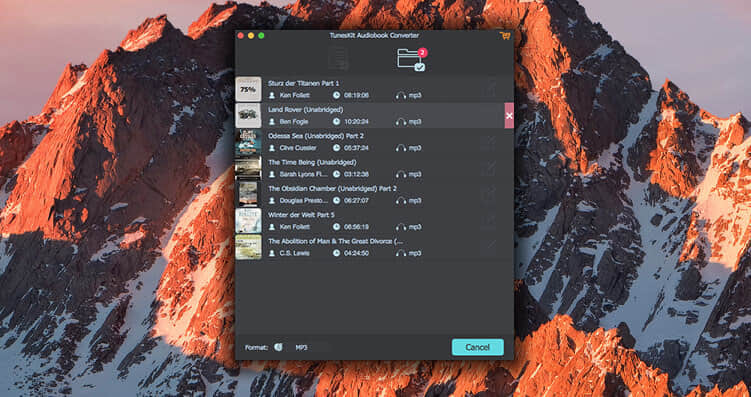The height and width of the screenshot is (397, 751).
Task: Click the dimmed edit icon for Sturz der Titanen
Action: coord(490,89)
